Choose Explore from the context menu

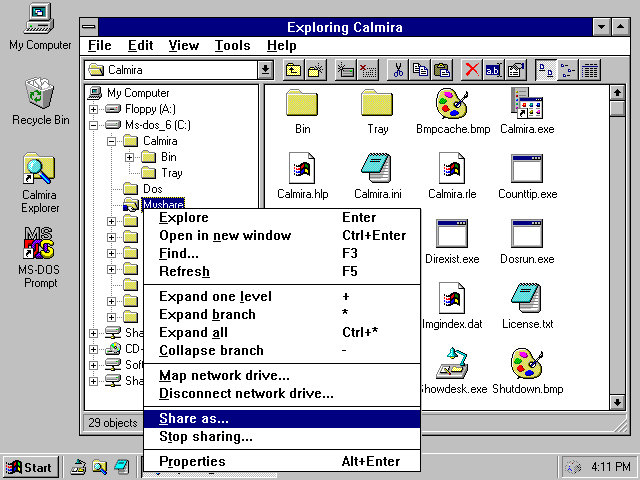(282, 218)
